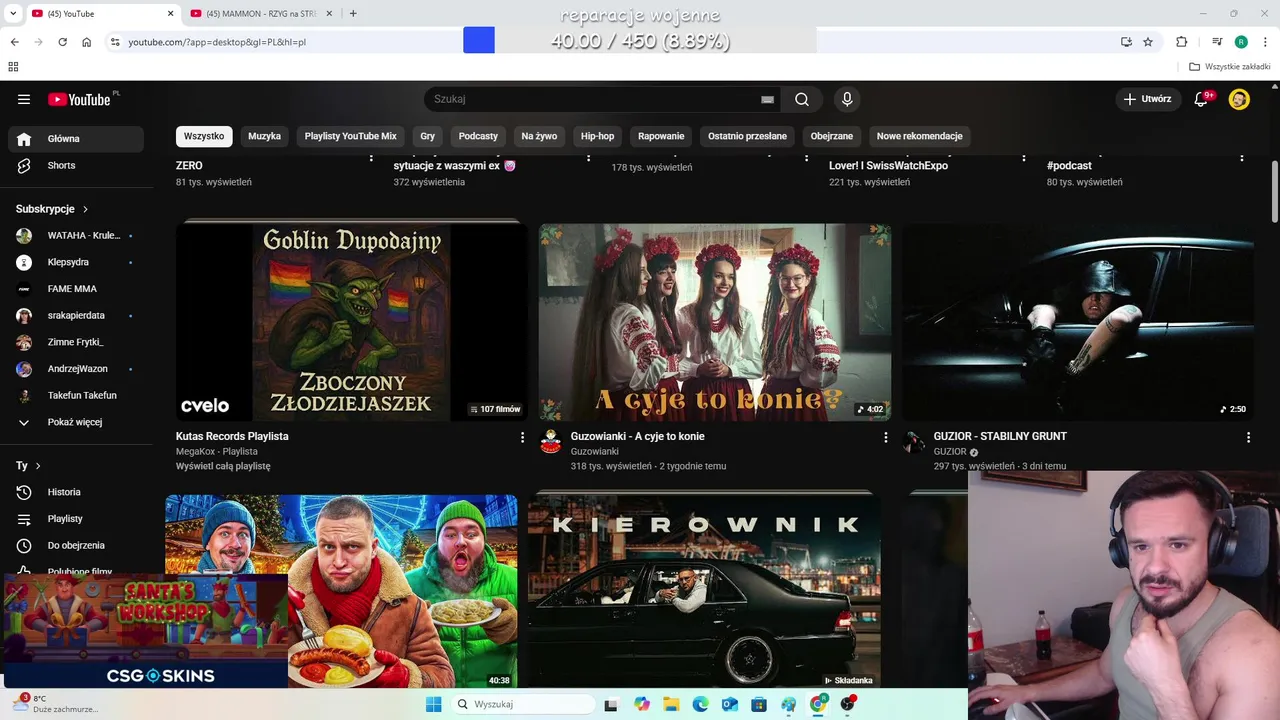Open Chrome three-dot menu
This screenshot has width=1280, height=720.
pyautogui.click(x=1265, y=42)
